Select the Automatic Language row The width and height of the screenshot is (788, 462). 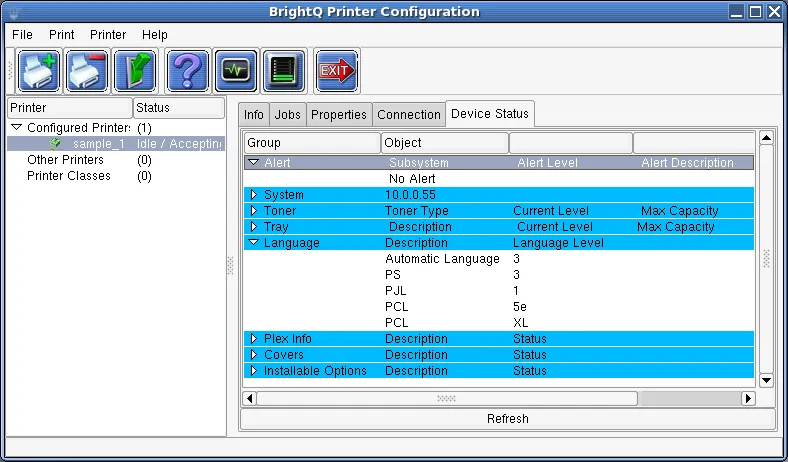(499, 258)
